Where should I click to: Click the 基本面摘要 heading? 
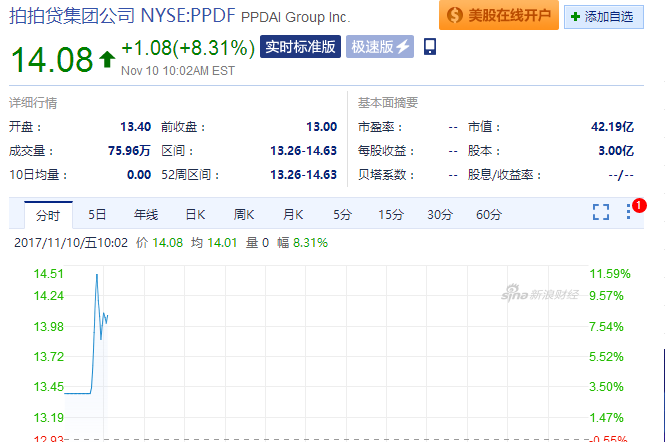click(388, 103)
